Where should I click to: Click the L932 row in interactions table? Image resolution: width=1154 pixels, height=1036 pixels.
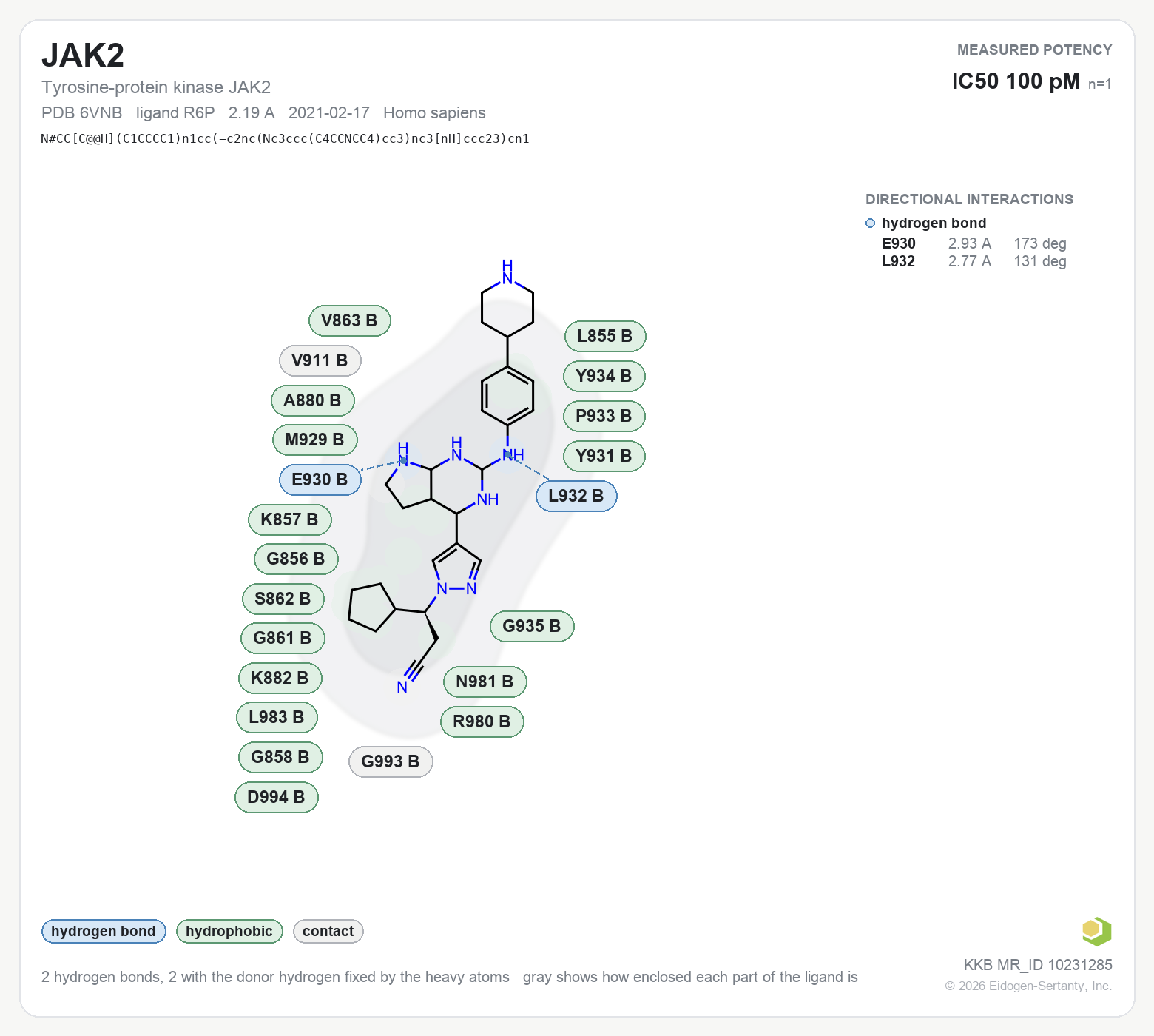974,261
